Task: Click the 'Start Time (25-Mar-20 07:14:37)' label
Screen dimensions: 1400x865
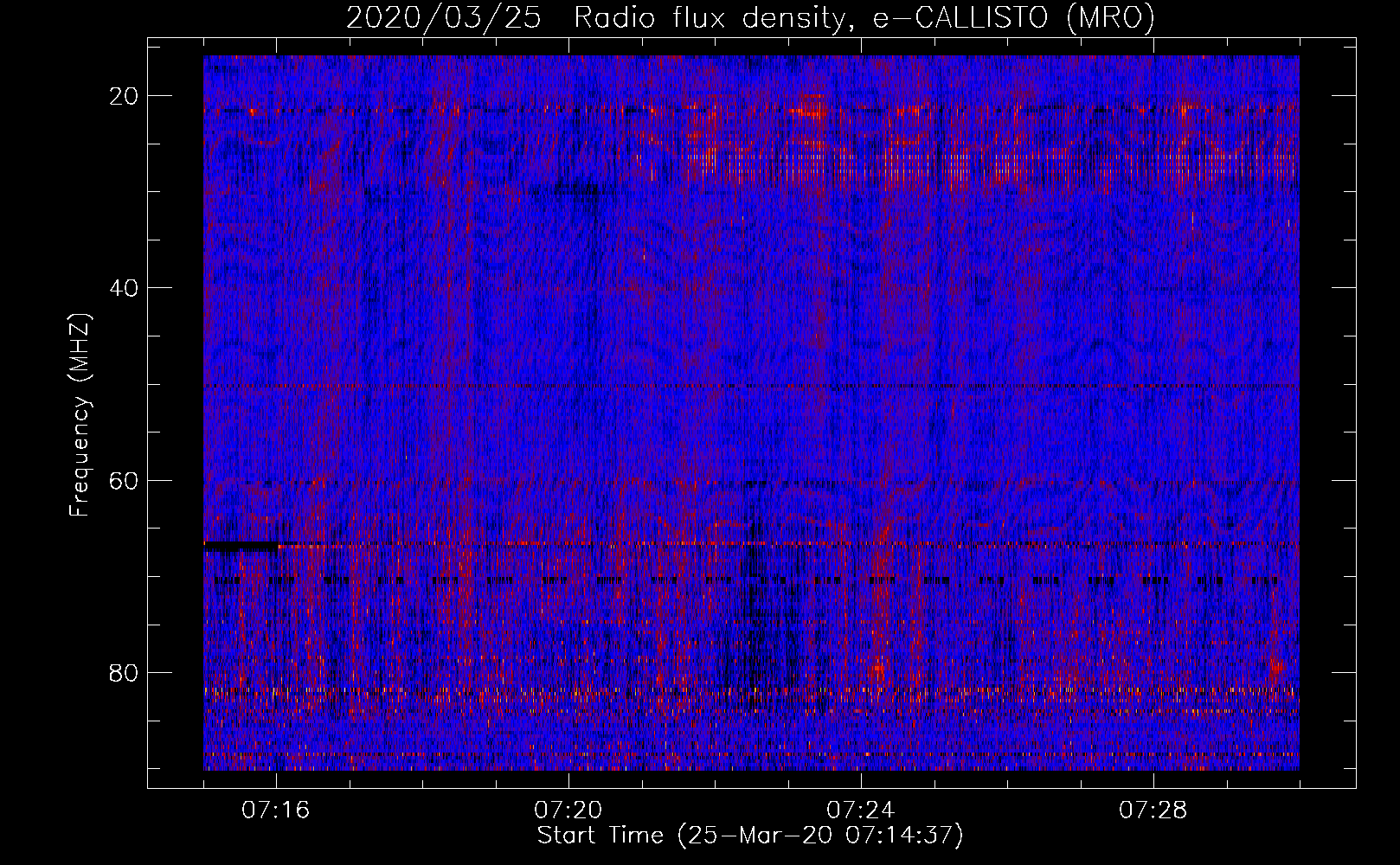Action: point(750,836)
